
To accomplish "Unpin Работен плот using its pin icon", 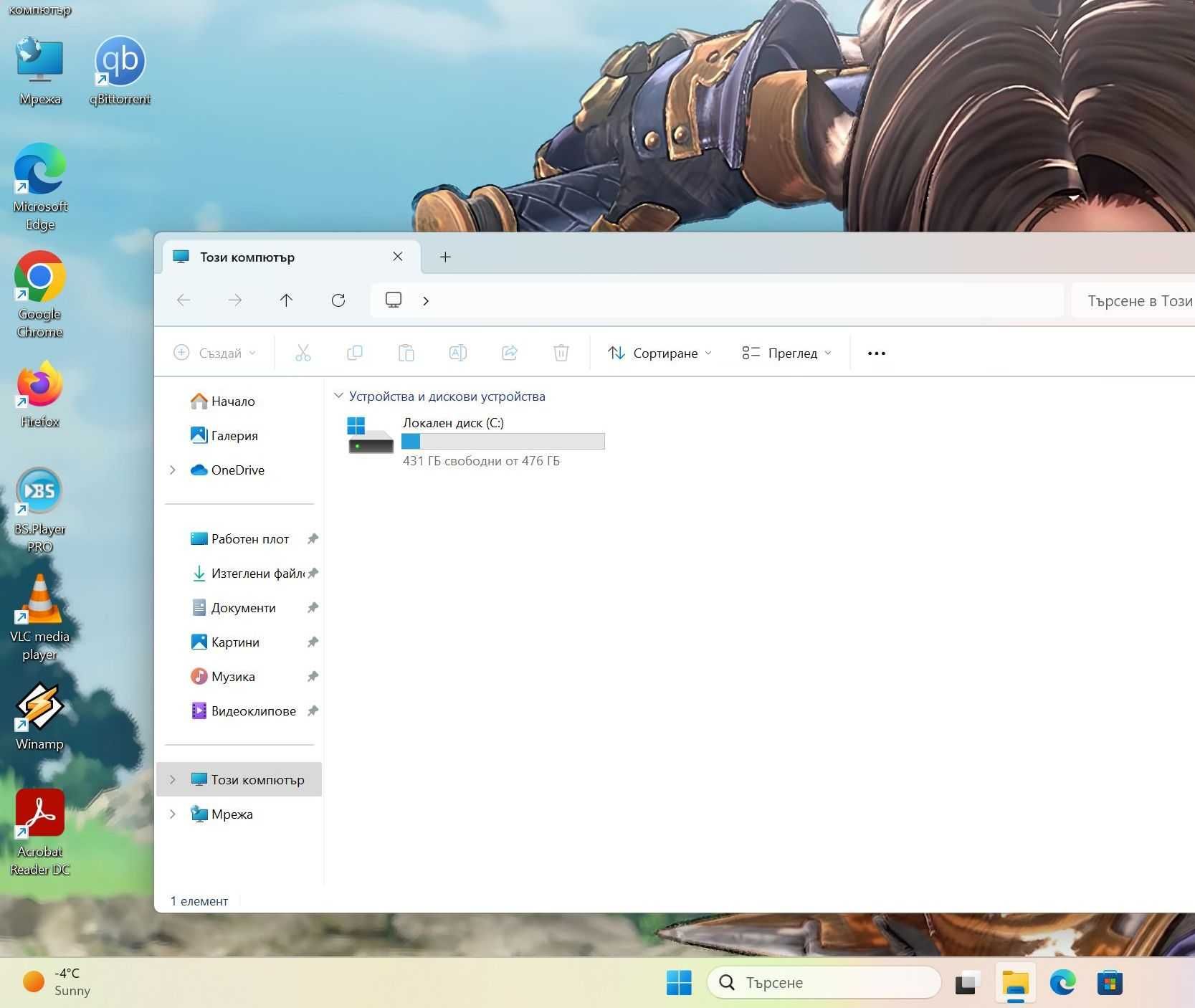I will (313, 539).
